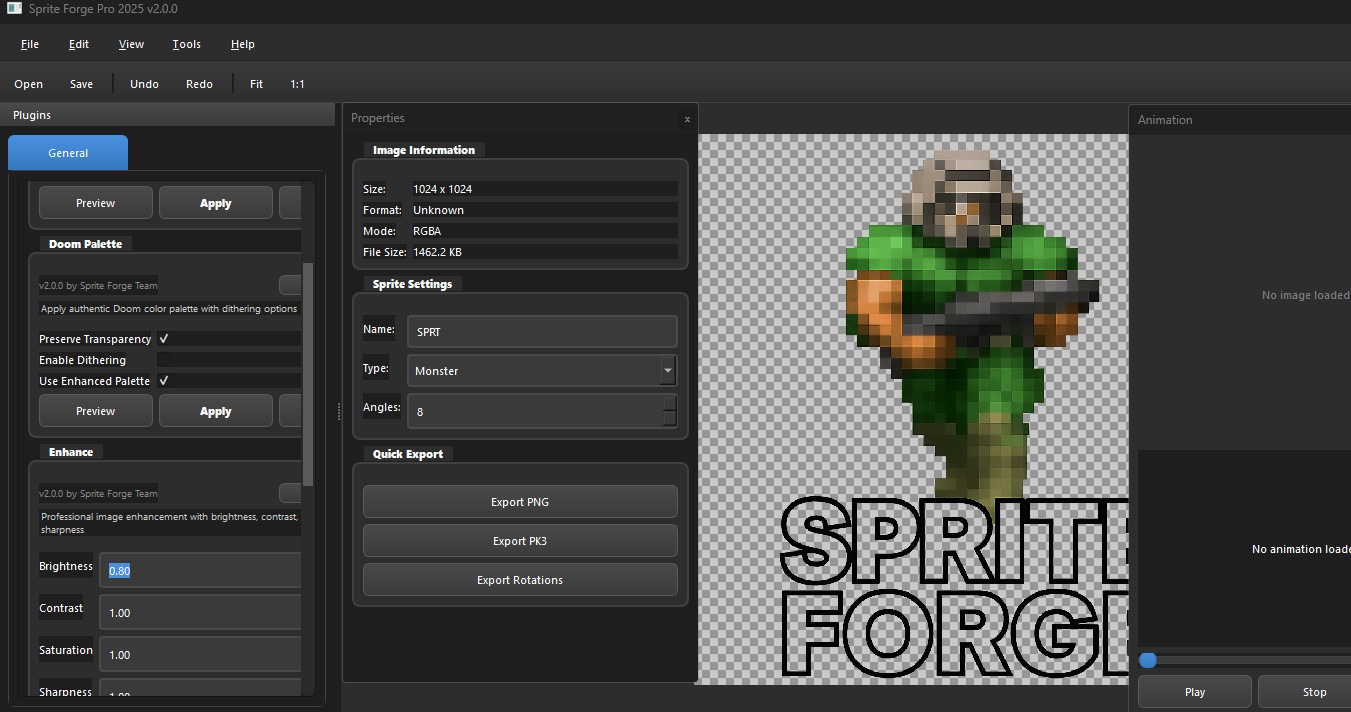
Task: Play the animation
Action: (1195, 692)
